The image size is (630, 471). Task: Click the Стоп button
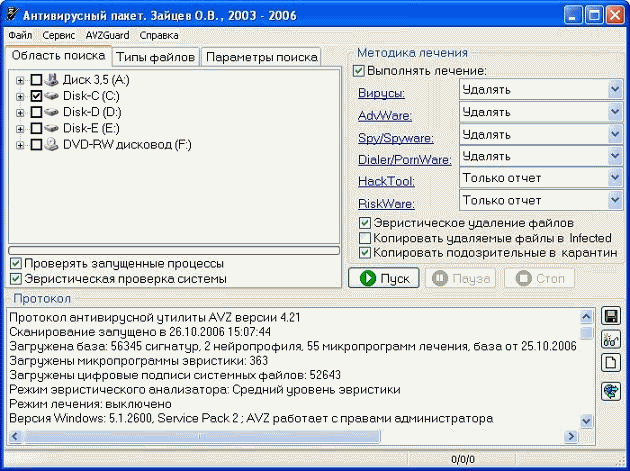click(540, 278)
